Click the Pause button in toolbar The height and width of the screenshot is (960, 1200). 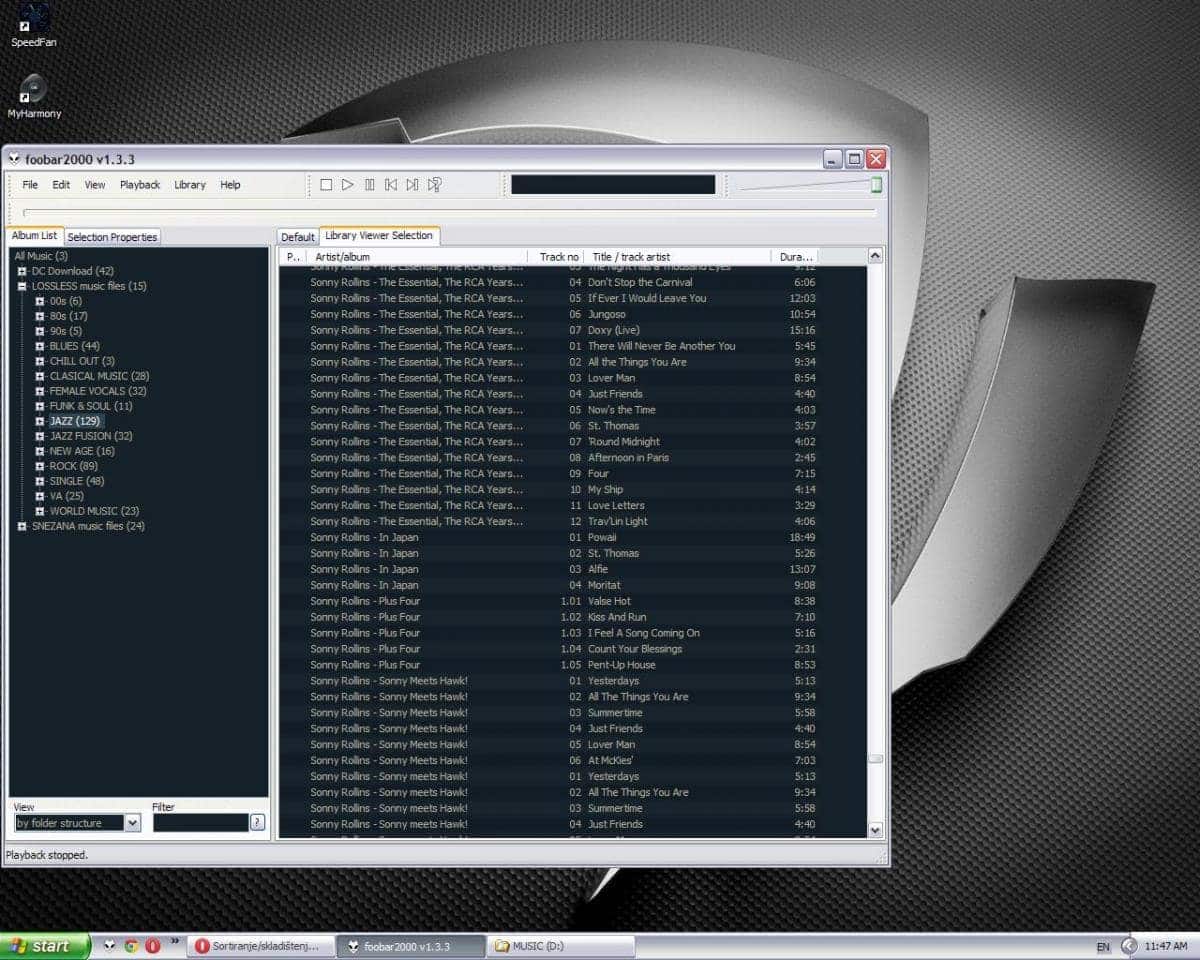click(x=369, y=185)
